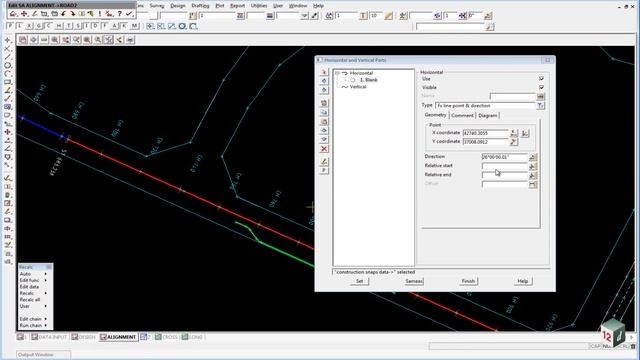Toggle the C snap button

coord(48,26)
